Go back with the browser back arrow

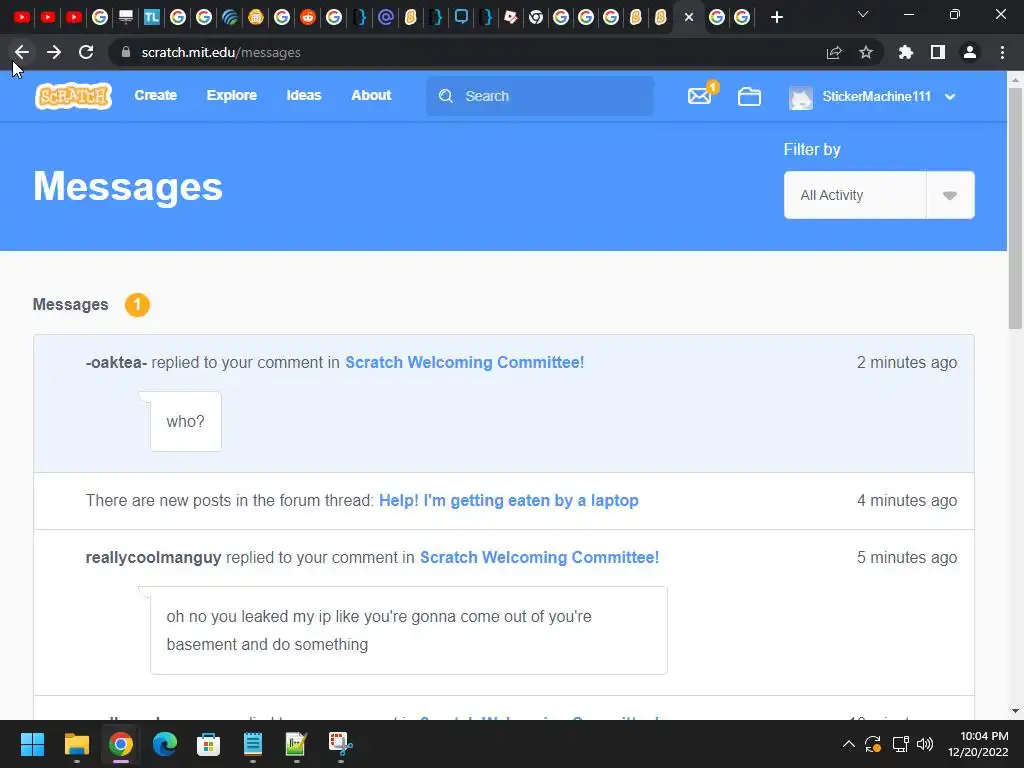(x=22, y=52)
